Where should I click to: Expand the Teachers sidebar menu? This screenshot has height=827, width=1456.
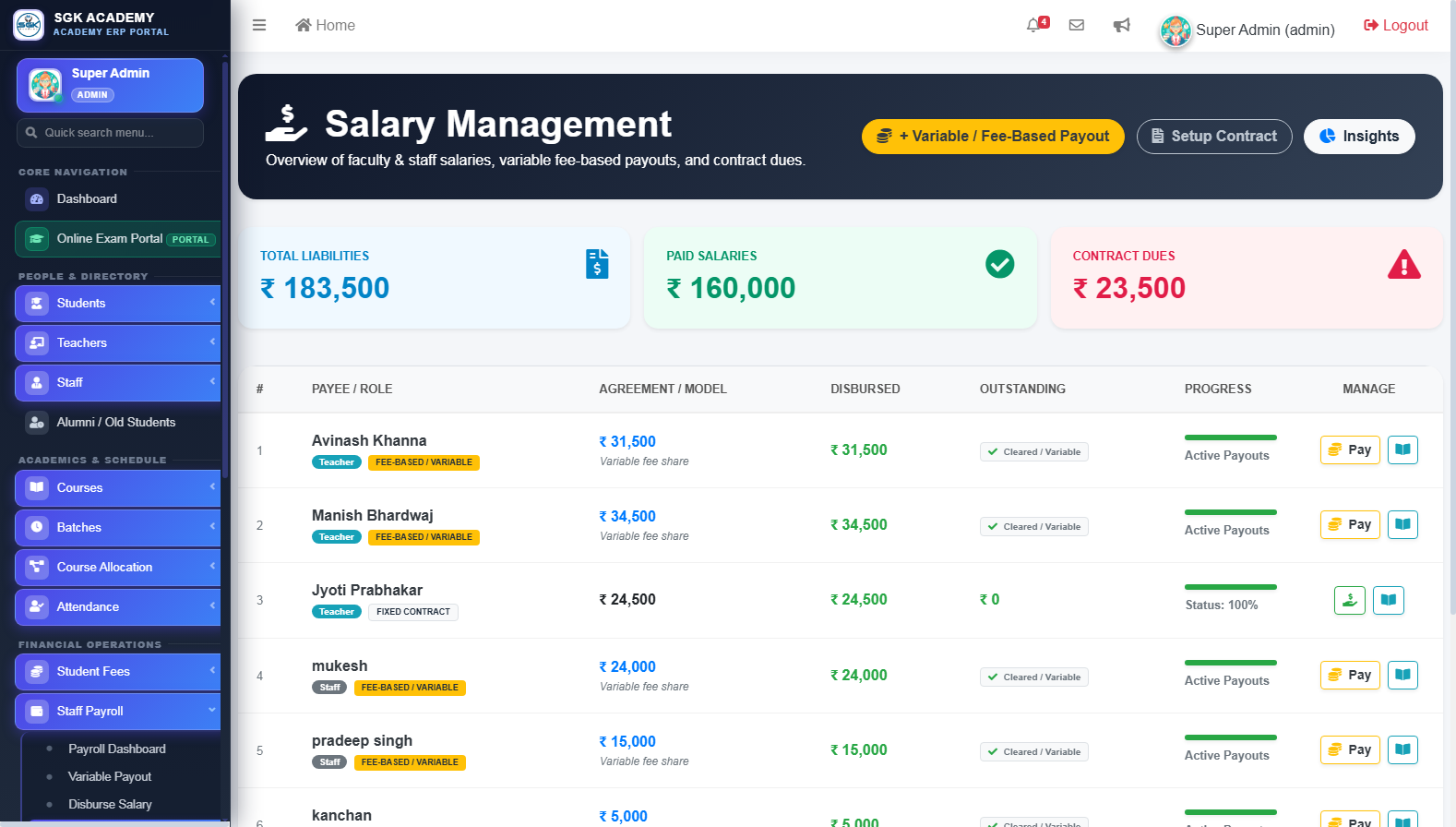[118, 342]
